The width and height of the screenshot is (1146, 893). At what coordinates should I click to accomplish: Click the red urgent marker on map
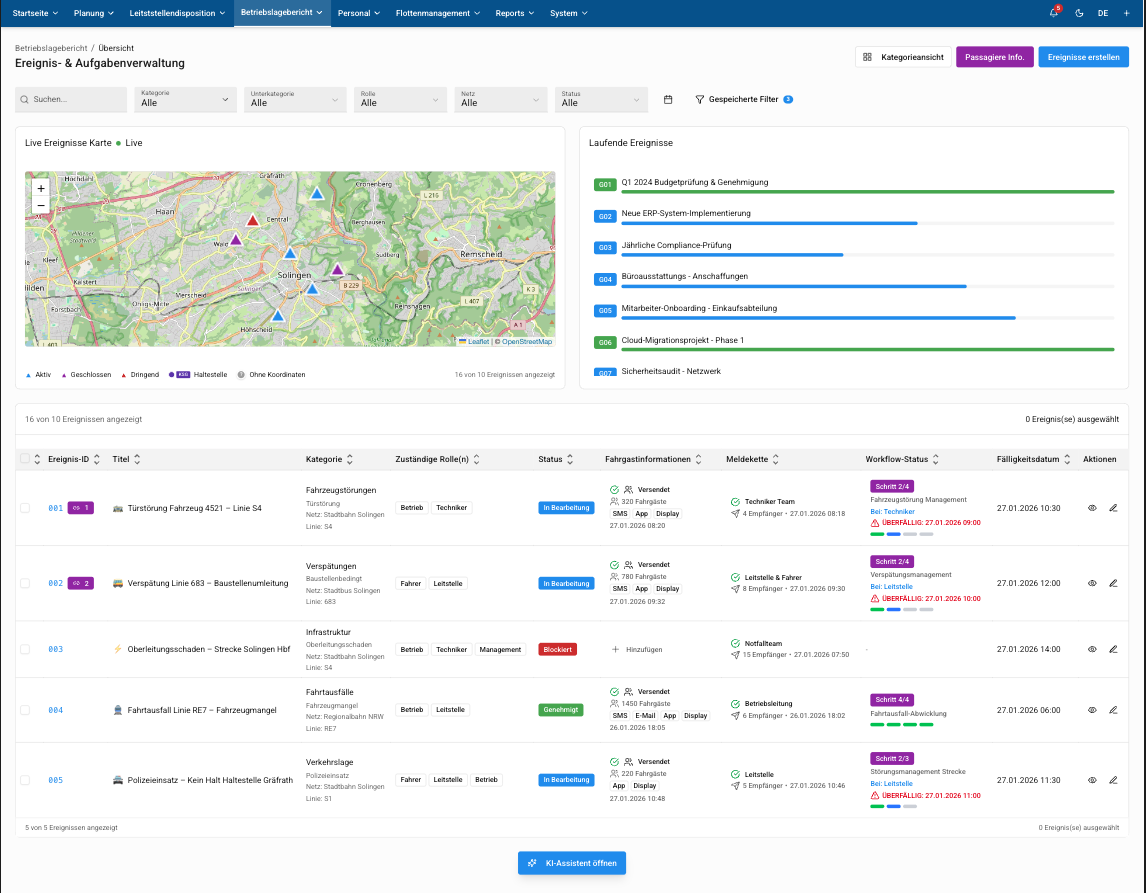(x=252, y=220)
